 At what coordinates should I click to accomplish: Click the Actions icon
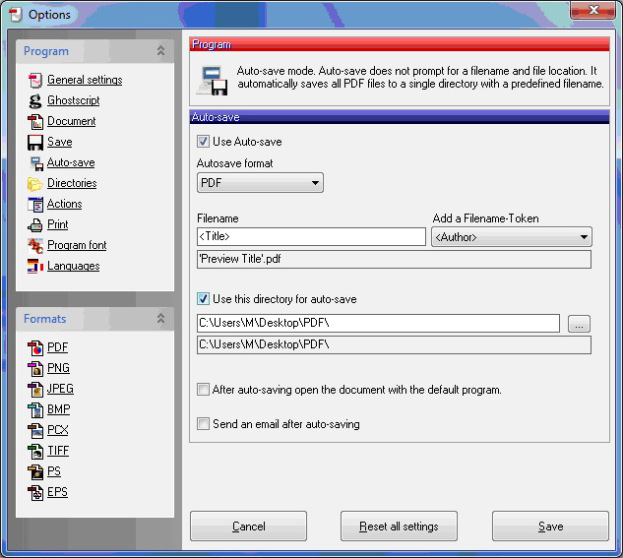click(35, 204)
